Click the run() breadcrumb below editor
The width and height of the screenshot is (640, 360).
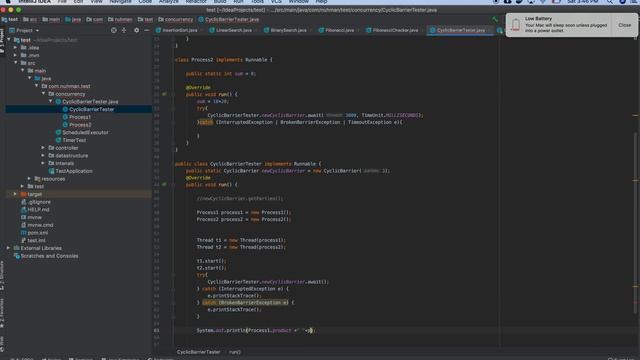pyautogui.click(x=235, y=352)
